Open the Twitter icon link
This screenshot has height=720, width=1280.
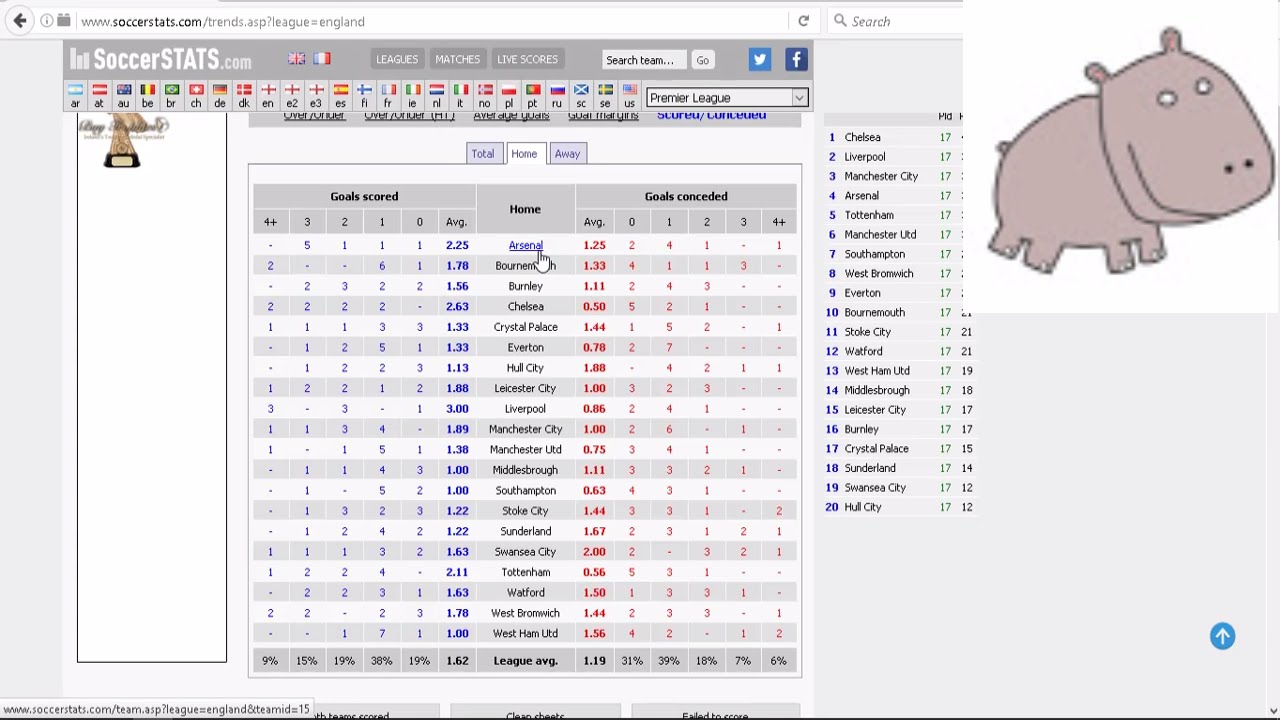click(759, 60)
